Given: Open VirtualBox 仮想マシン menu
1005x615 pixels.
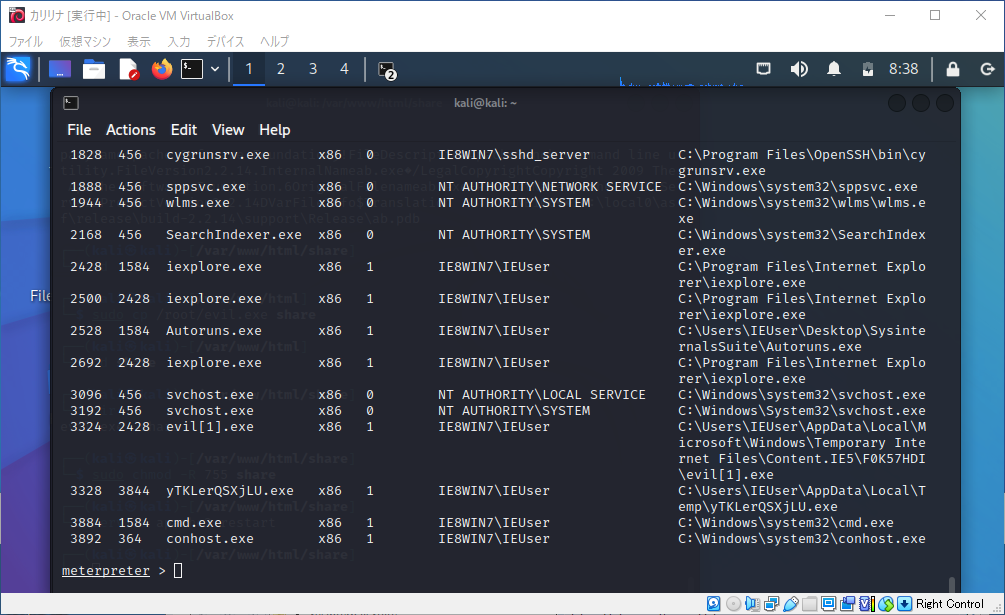Looking at the screenshot, I should [85, 42].
